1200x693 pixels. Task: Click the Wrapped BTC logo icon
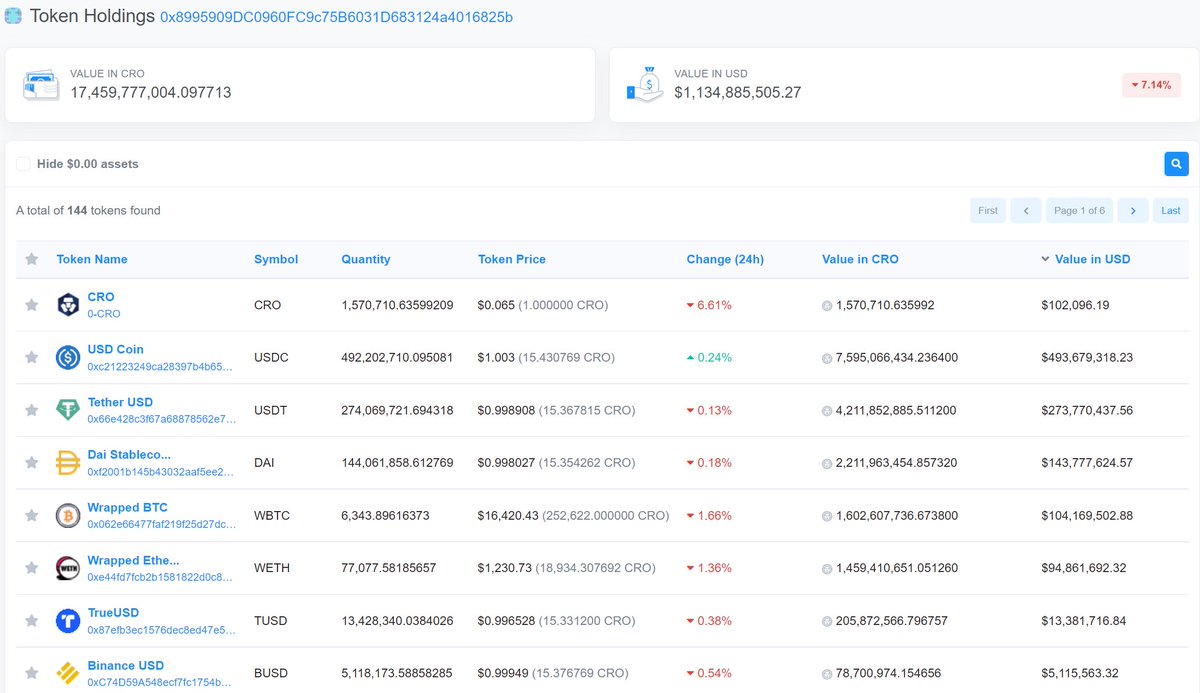pos(67,514)
